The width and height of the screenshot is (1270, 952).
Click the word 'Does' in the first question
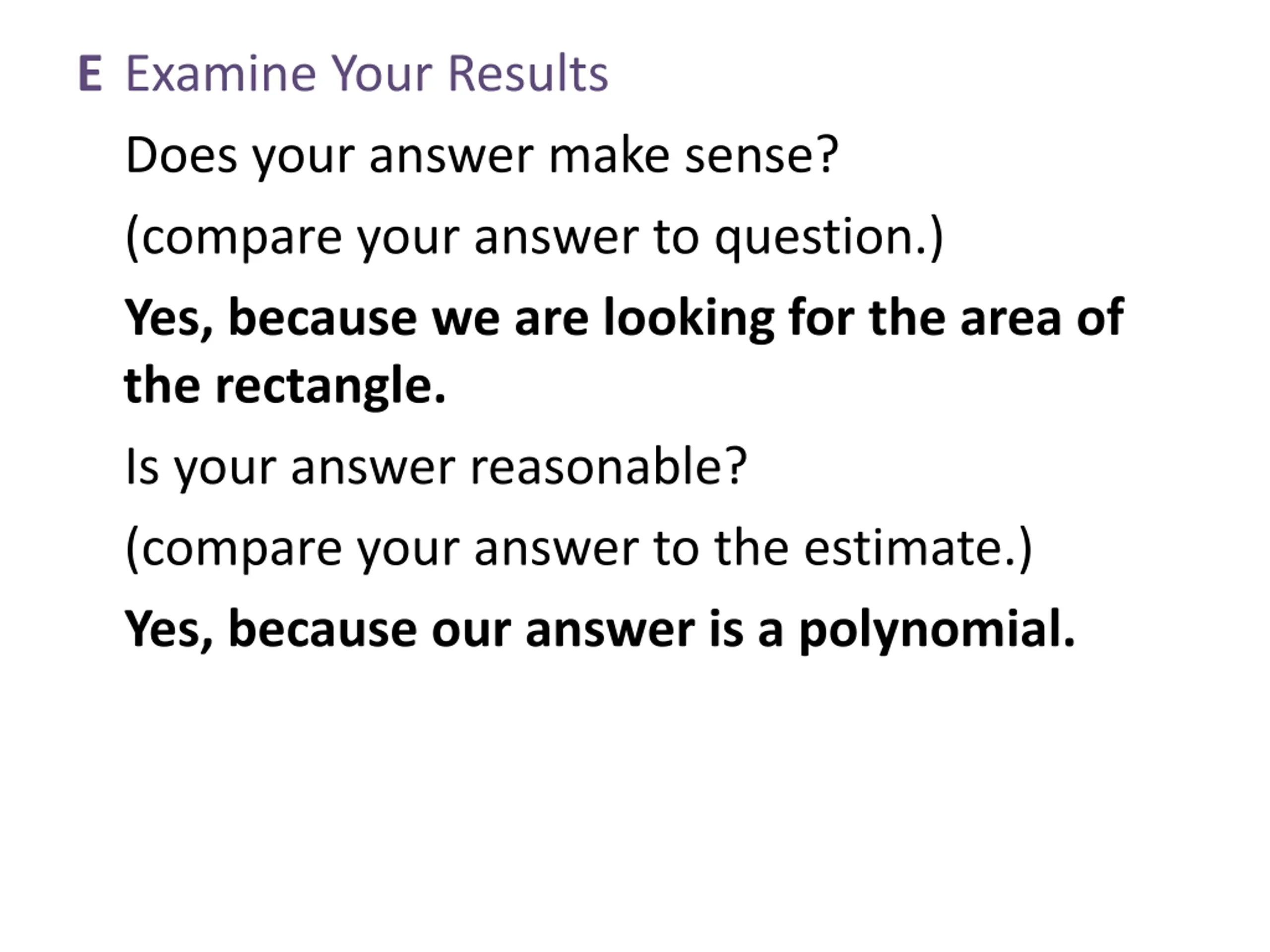[x=181, y=156]
